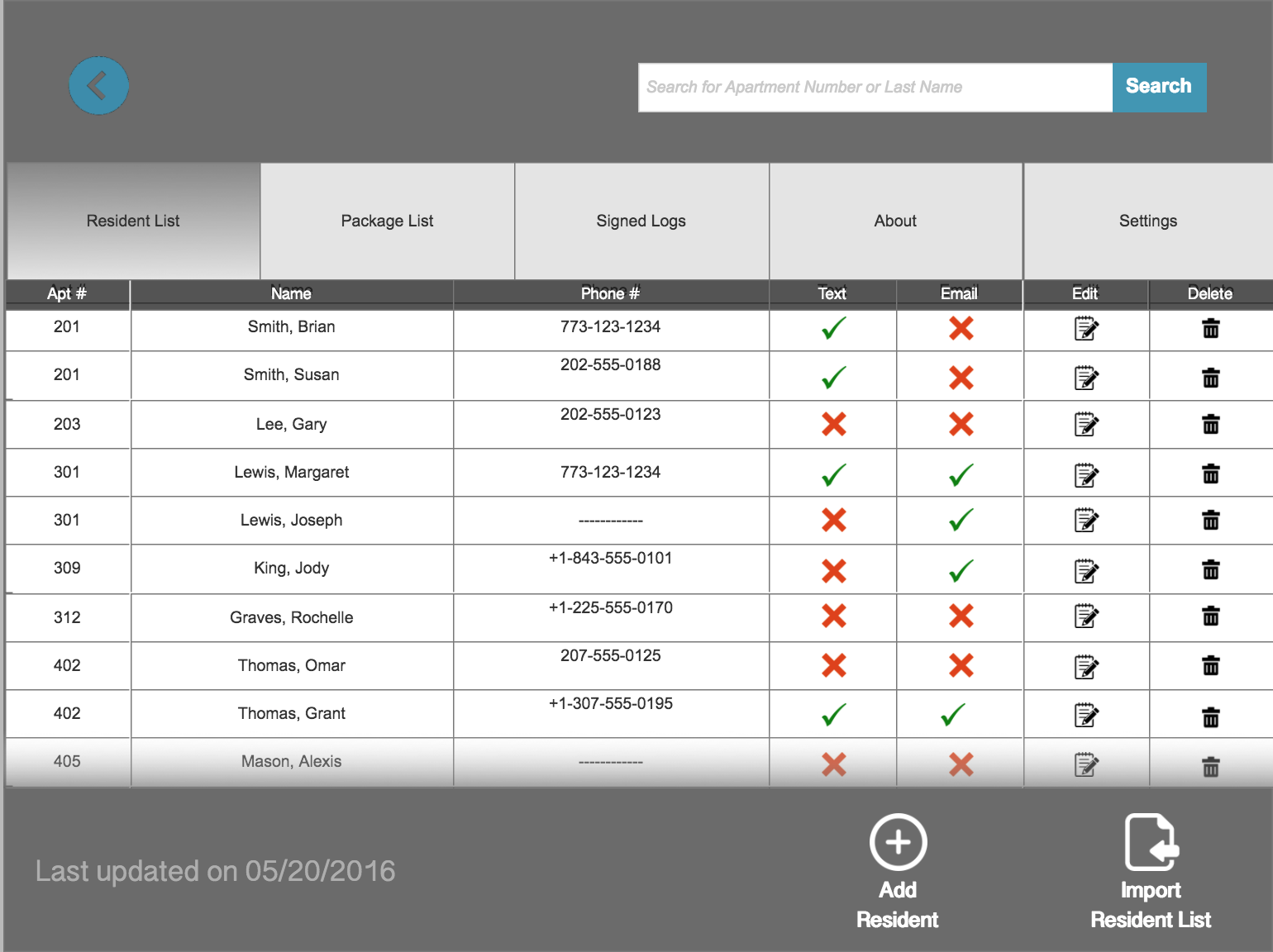
Task: Toggle email checkmark for Thomas, Grant
Action: coord(953,715)
